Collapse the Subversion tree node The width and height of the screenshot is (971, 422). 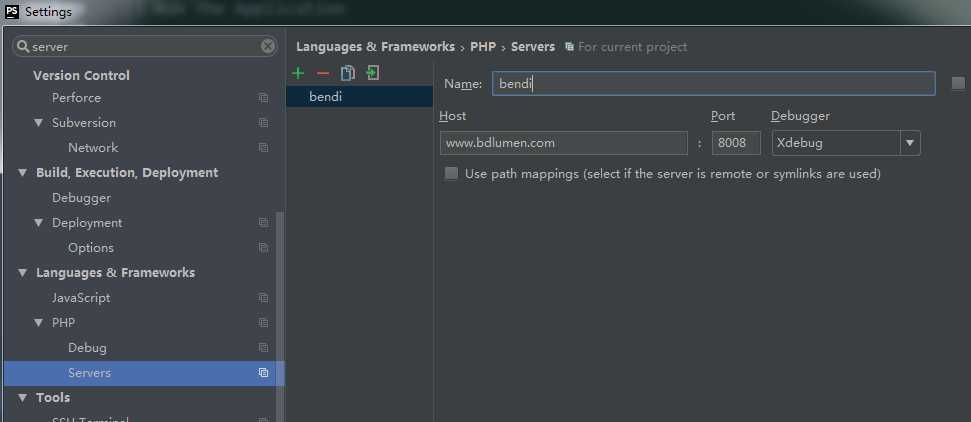click(39, 123)
